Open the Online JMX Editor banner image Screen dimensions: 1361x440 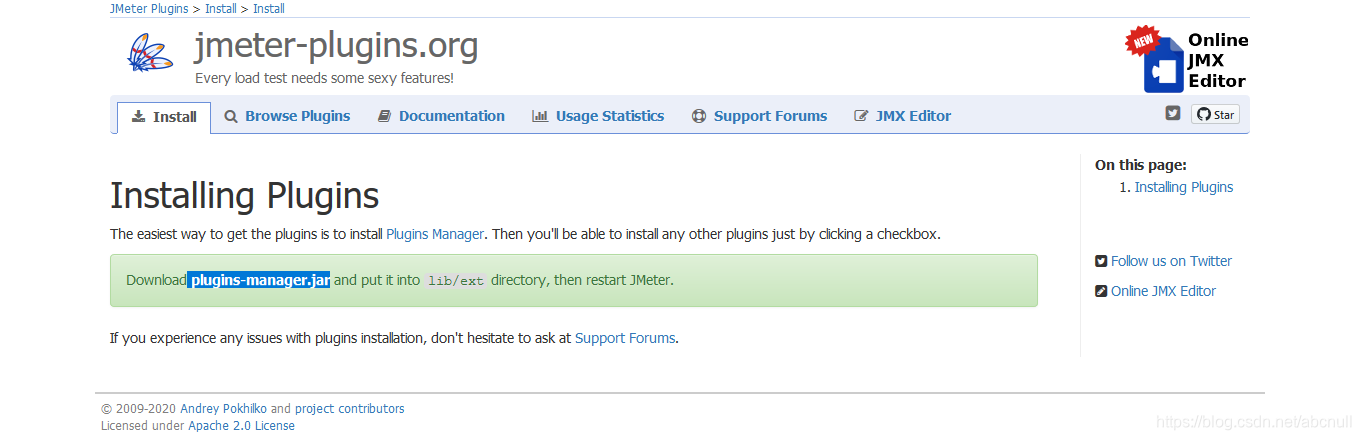pos(1188,59)
